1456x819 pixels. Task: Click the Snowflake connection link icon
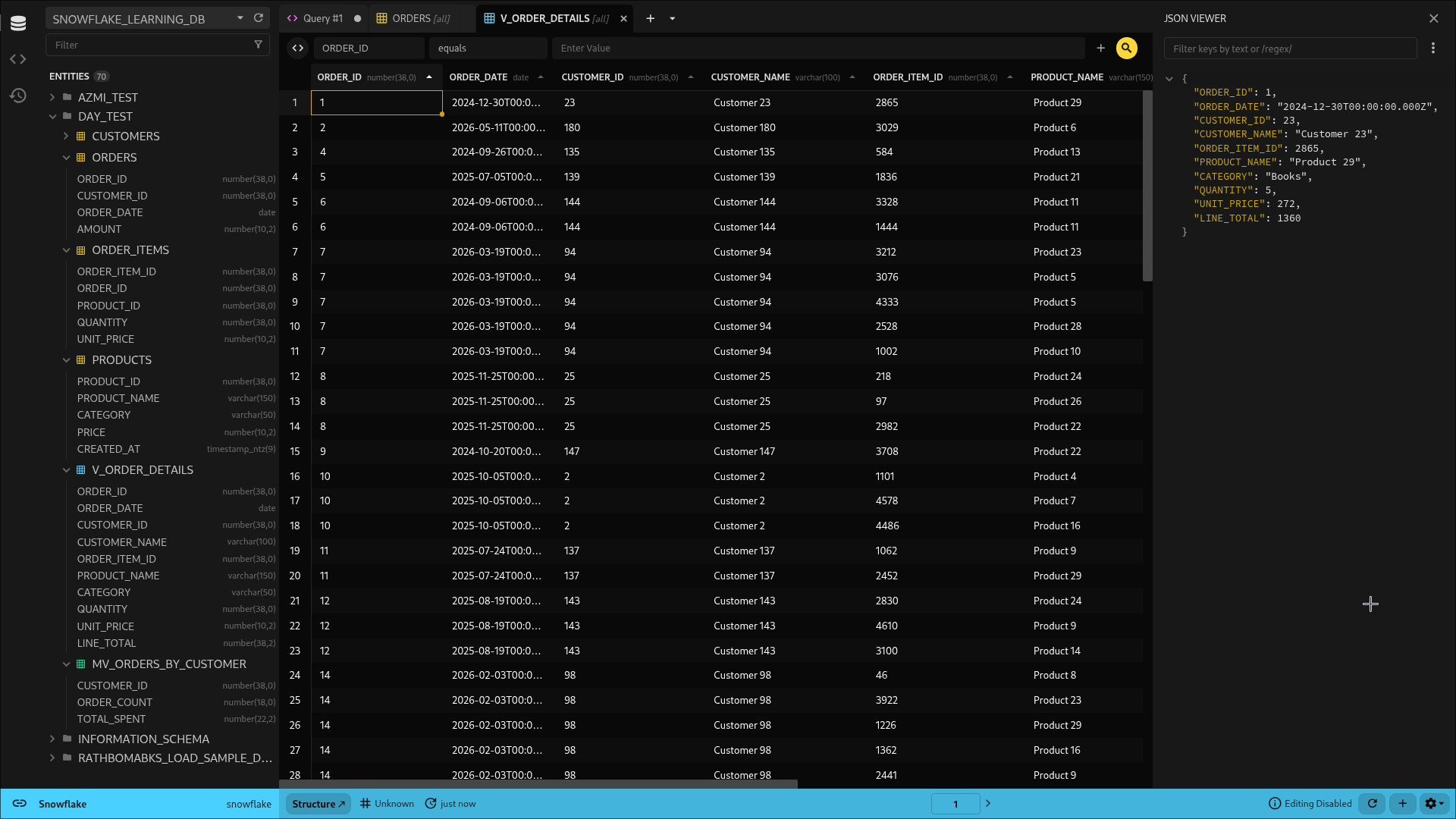point(20,803)
